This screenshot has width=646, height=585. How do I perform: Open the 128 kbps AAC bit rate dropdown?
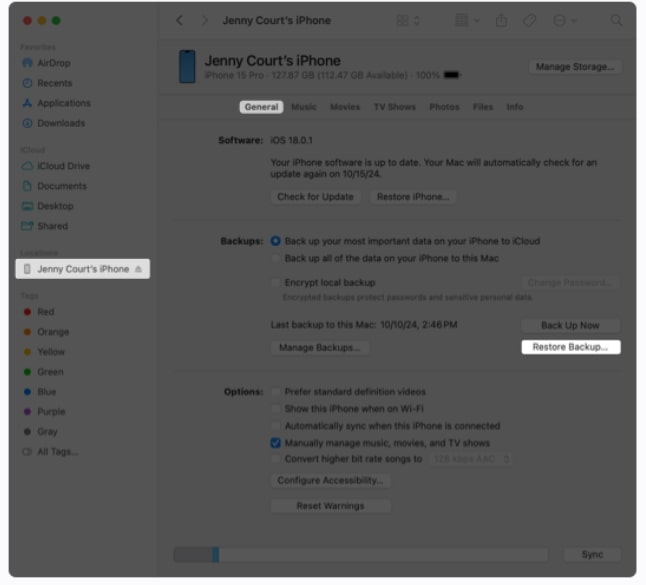(471, 459)
